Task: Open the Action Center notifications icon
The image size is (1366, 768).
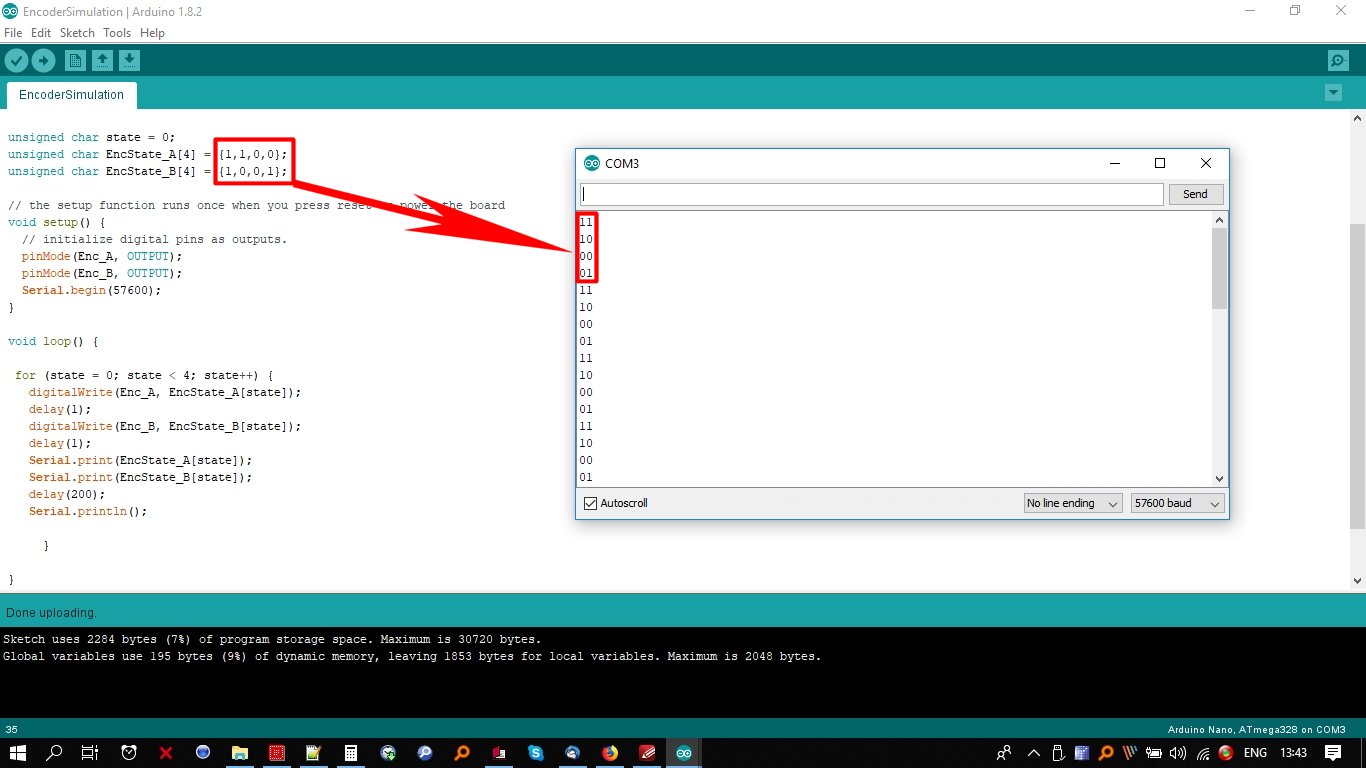Action: click(x=1333, y=753)
